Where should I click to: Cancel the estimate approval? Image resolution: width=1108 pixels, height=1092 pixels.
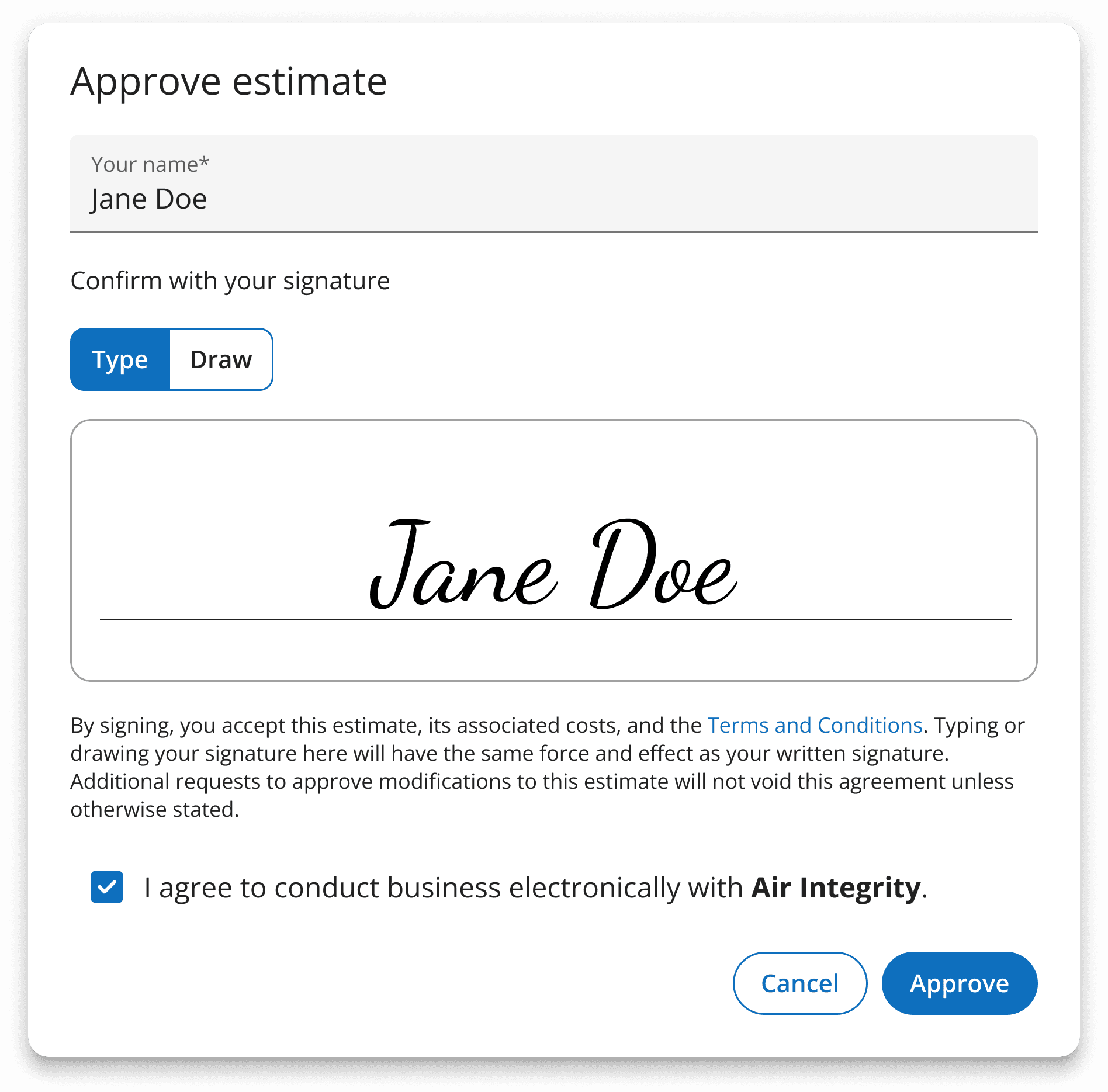tap(800, 983)
